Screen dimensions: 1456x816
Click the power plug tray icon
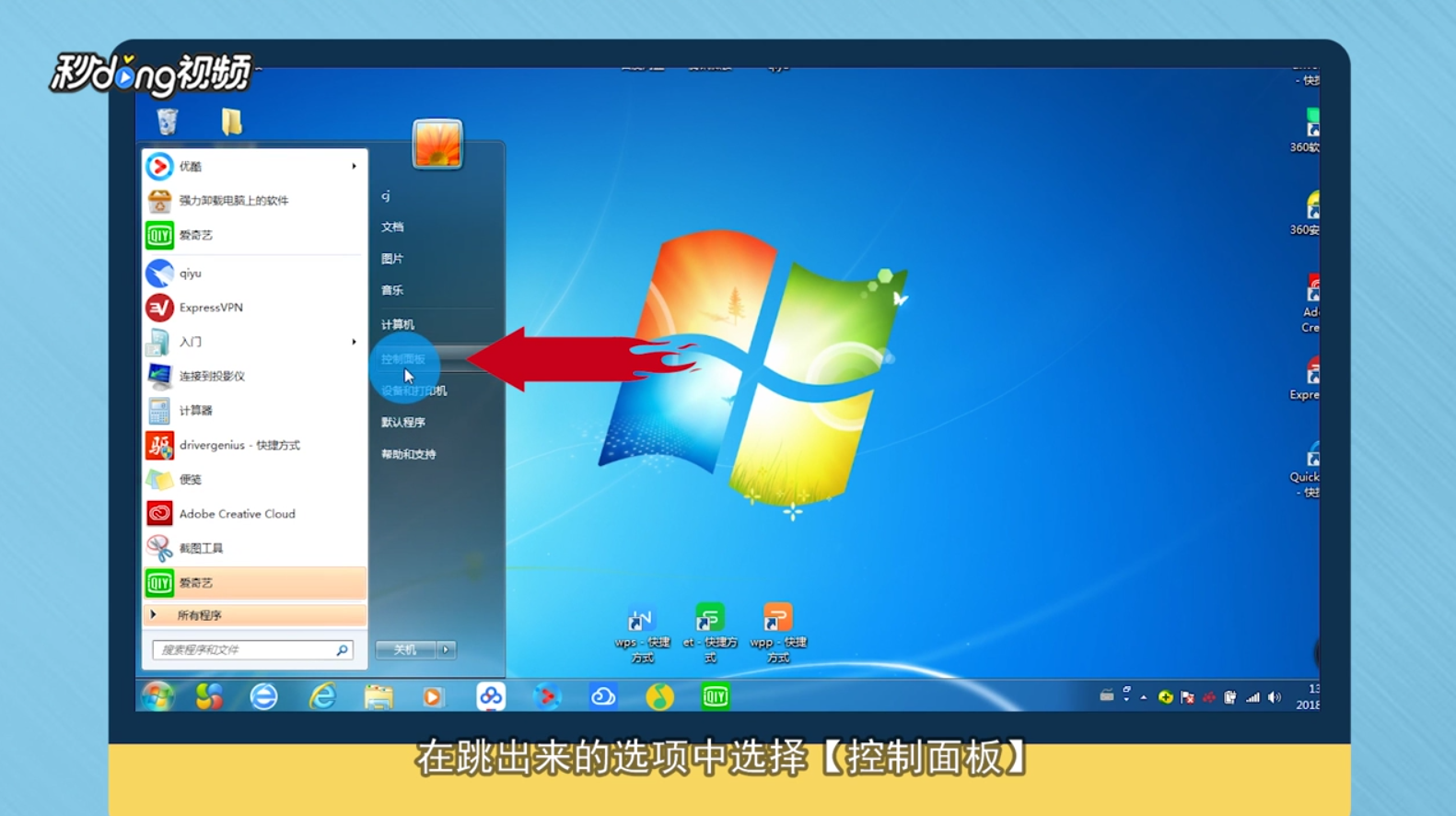pos(1230,697)
